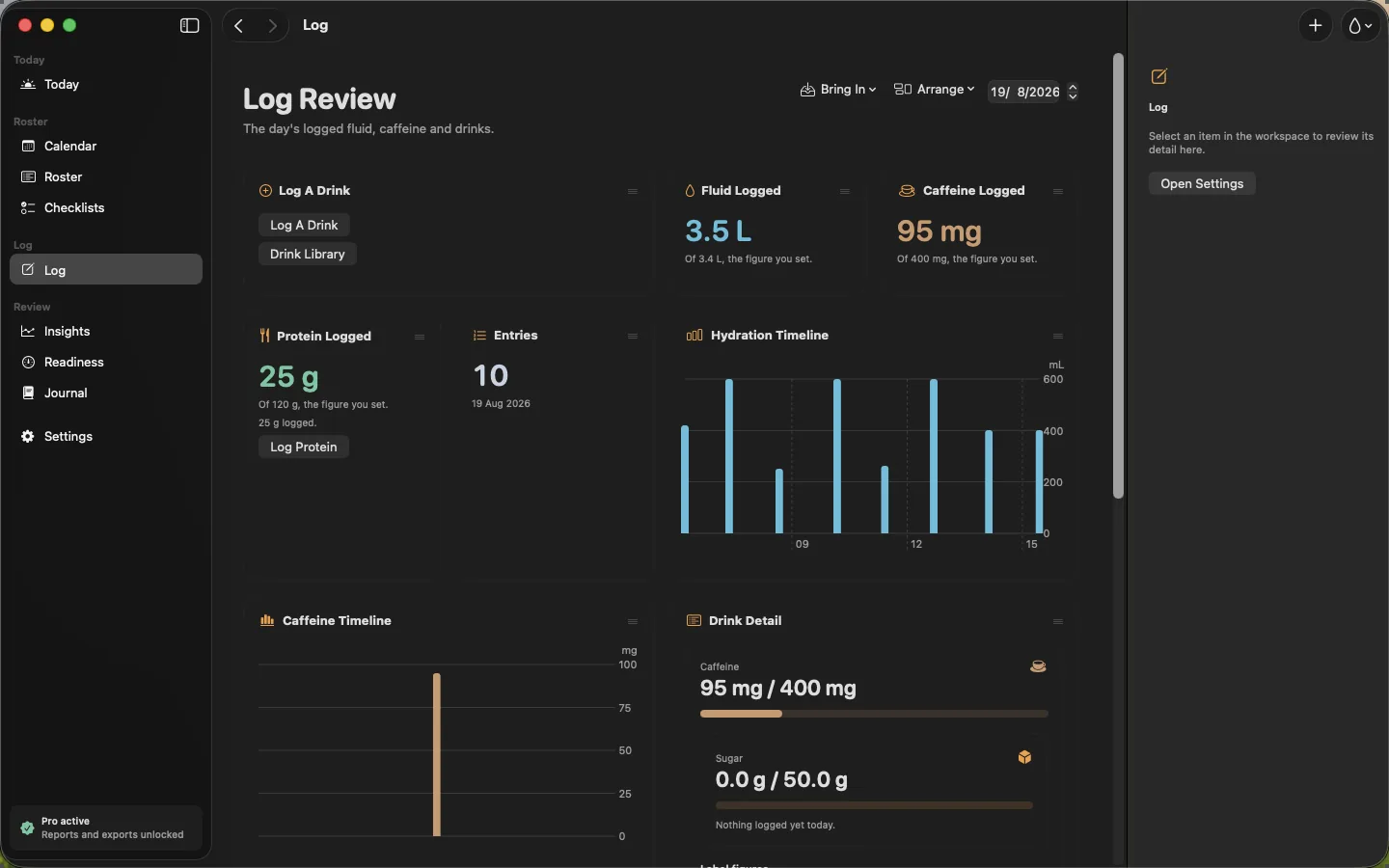Screen dimensions: 1389x868
Task: Go forward with the right chevron
Action: [x=273, y=26]
